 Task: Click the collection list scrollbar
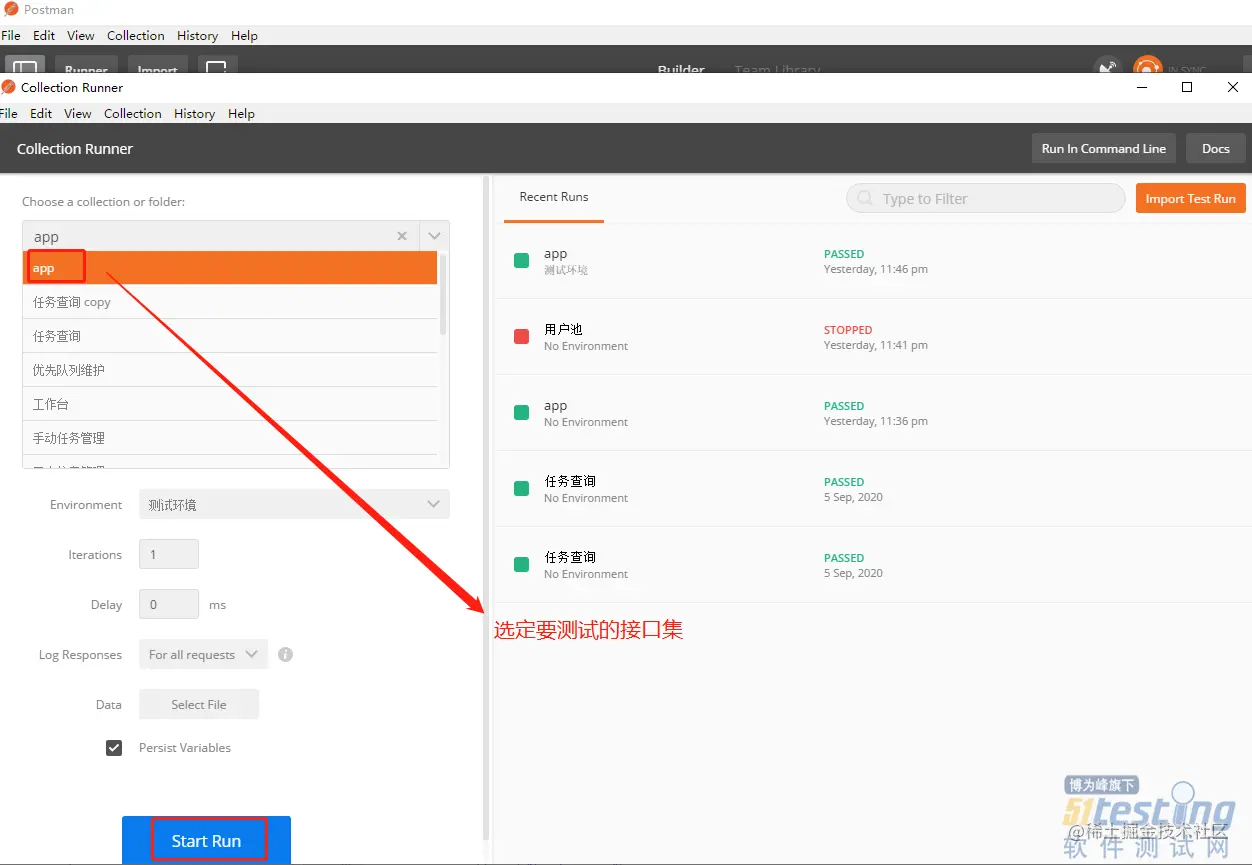pos(443,294)
